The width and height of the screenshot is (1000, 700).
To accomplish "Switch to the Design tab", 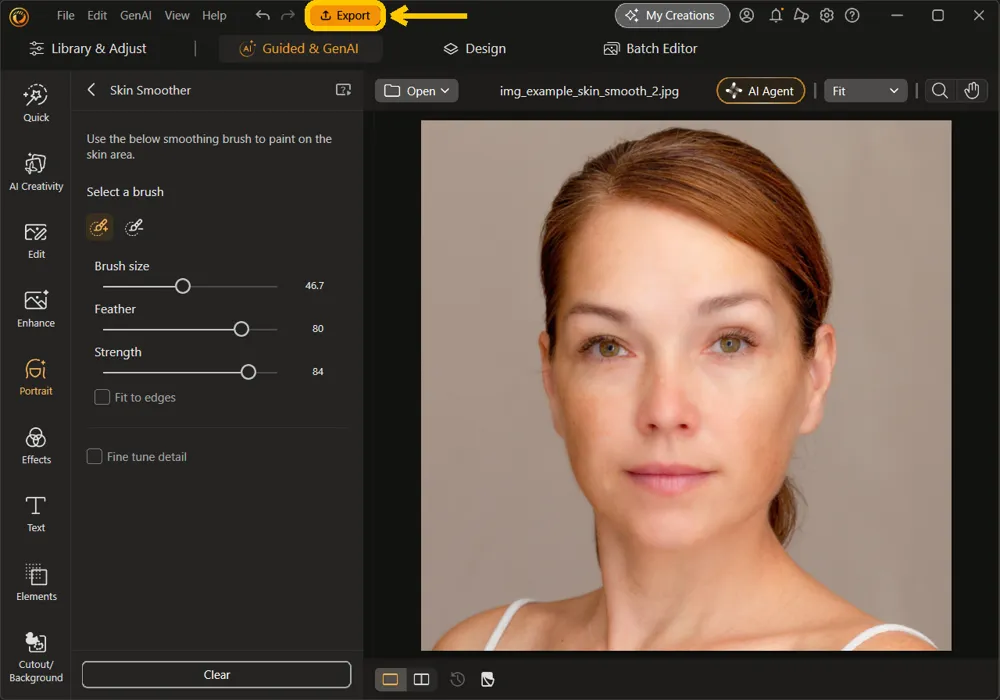I will (x=475, y=48).
